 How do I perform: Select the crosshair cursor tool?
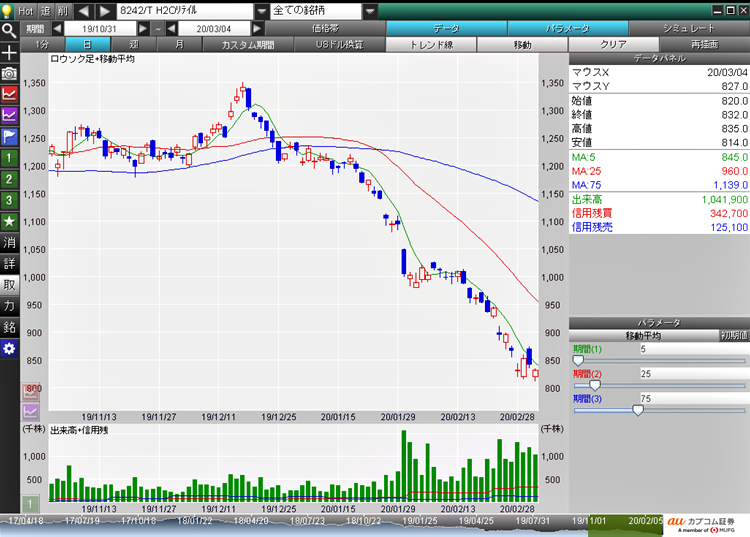coord(9,52)
